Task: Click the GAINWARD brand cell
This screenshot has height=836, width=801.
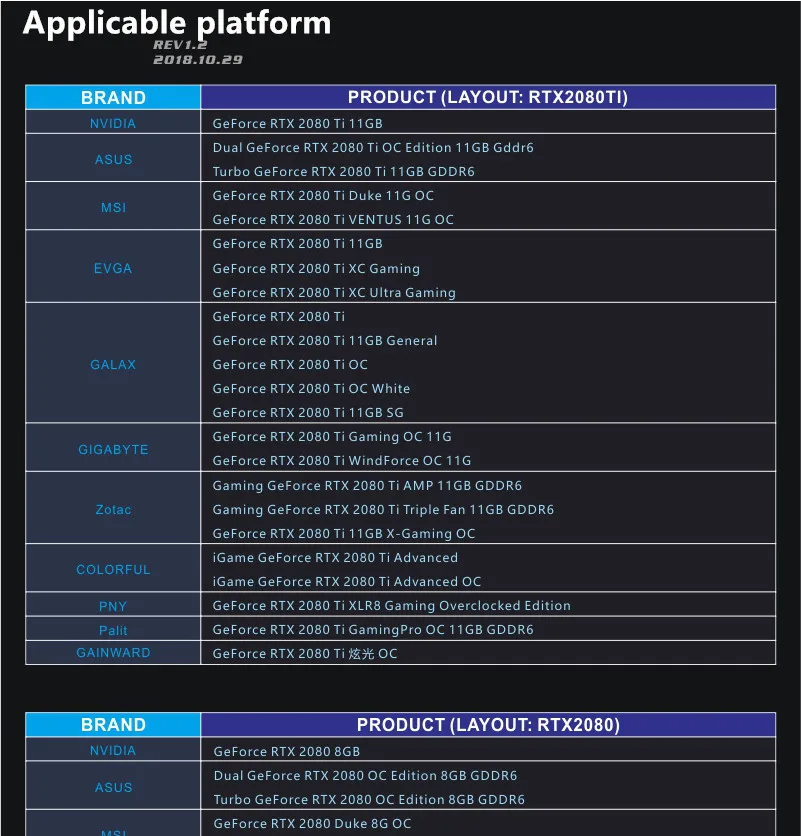Action: (x=113, y=653)
